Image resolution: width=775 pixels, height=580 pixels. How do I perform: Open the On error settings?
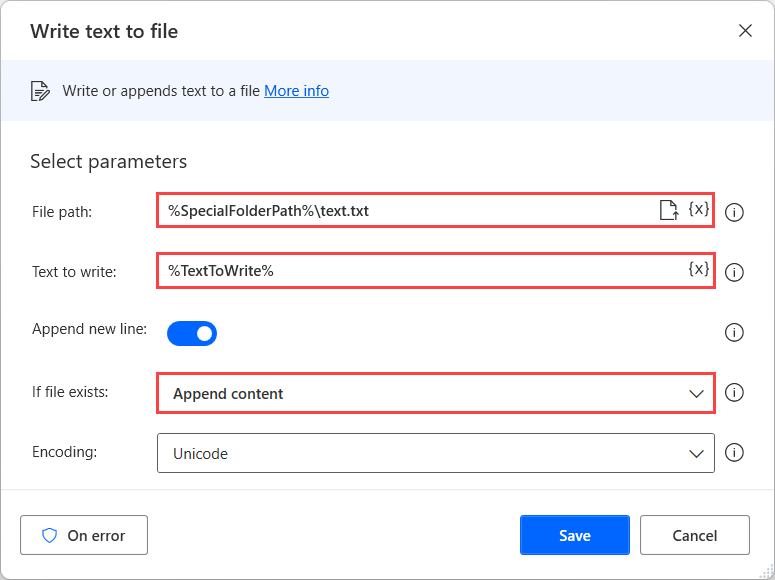84,535
